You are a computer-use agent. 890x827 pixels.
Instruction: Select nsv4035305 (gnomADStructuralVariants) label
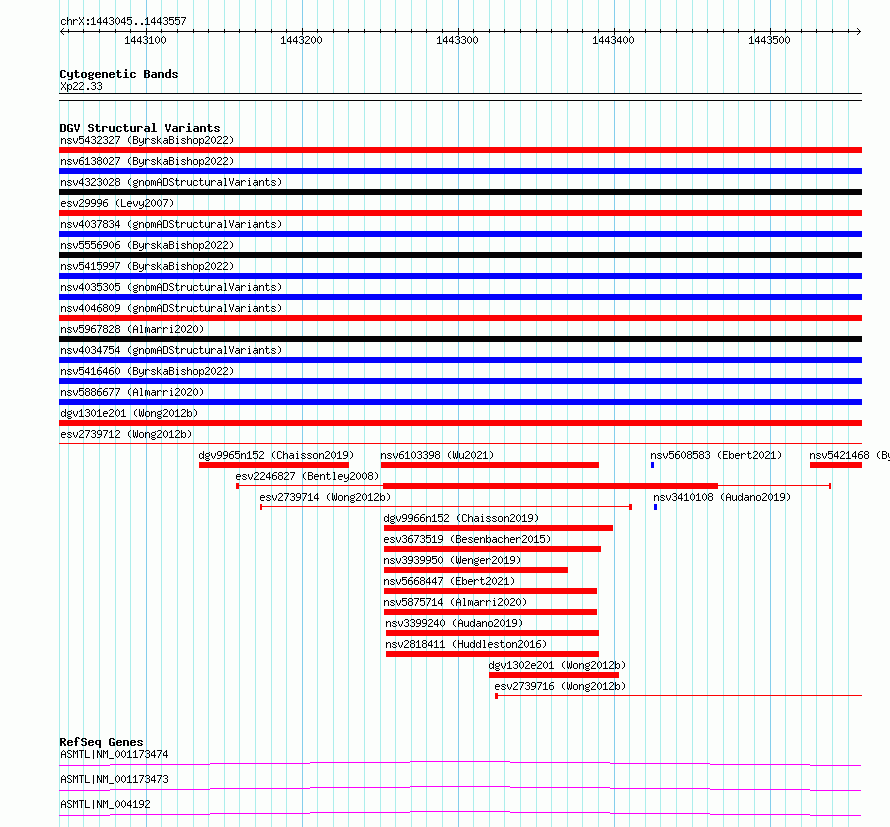(x=171, y=287)
